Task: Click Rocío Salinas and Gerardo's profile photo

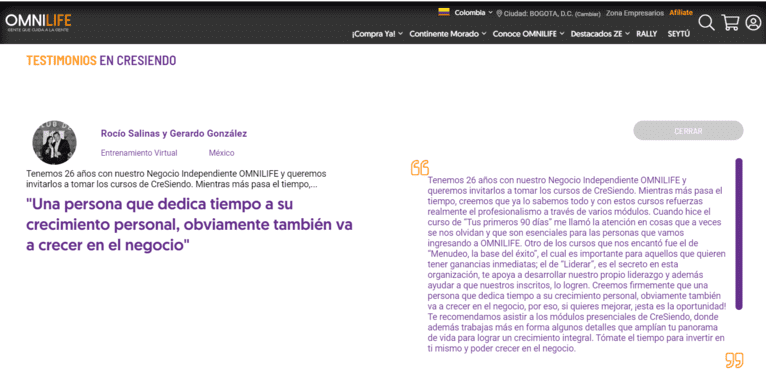Action: click(54, 143)
